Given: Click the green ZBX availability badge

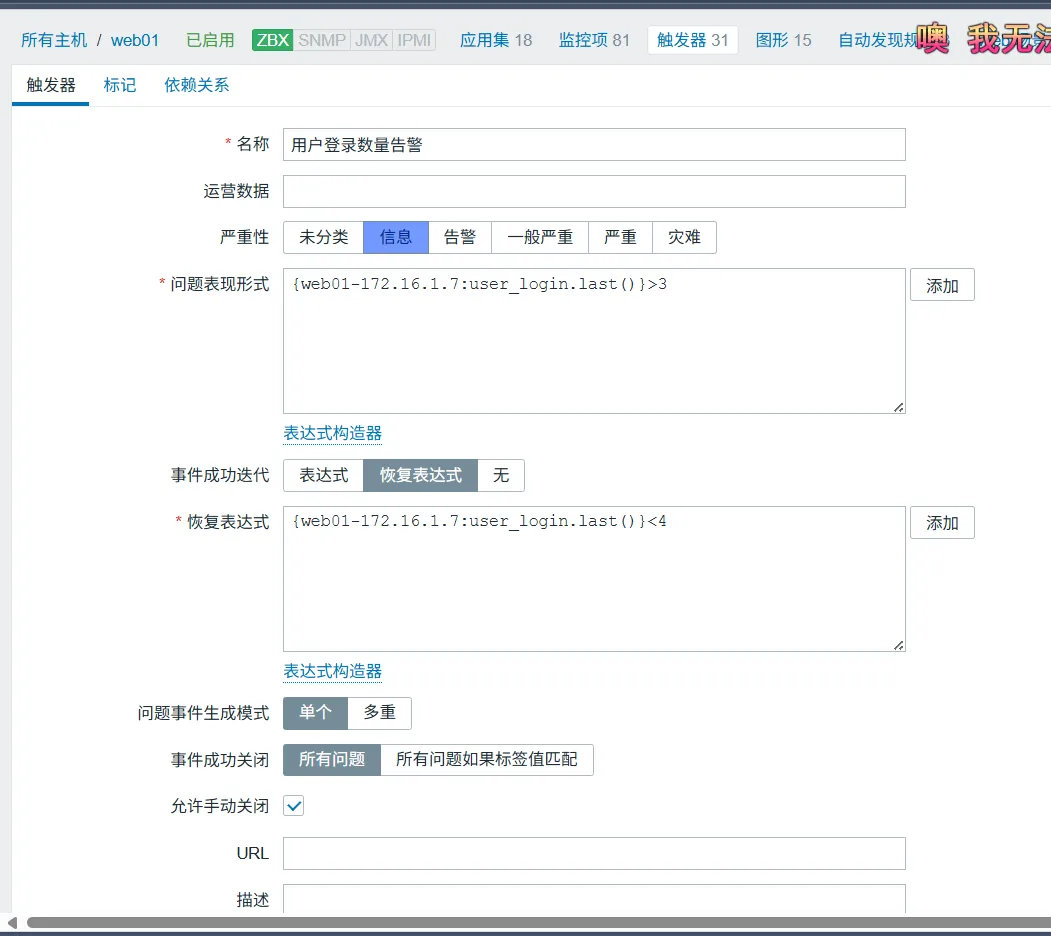Looking at the screenshot, I should (272, 40).
